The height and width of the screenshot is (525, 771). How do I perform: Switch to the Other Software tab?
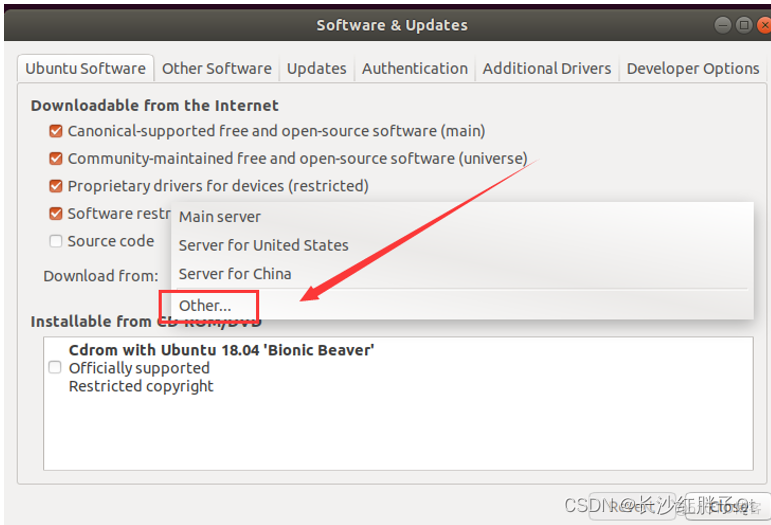click(216, 69)
